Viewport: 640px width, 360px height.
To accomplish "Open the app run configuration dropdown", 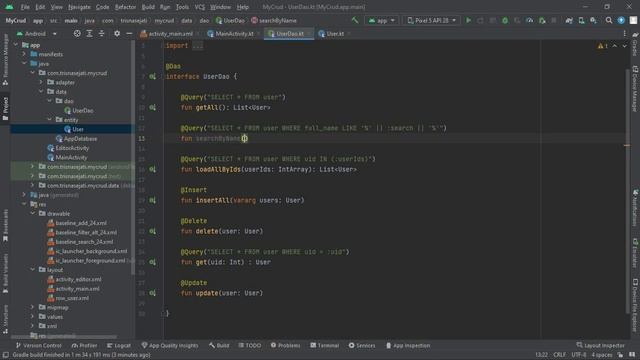I will coord(382,20).
